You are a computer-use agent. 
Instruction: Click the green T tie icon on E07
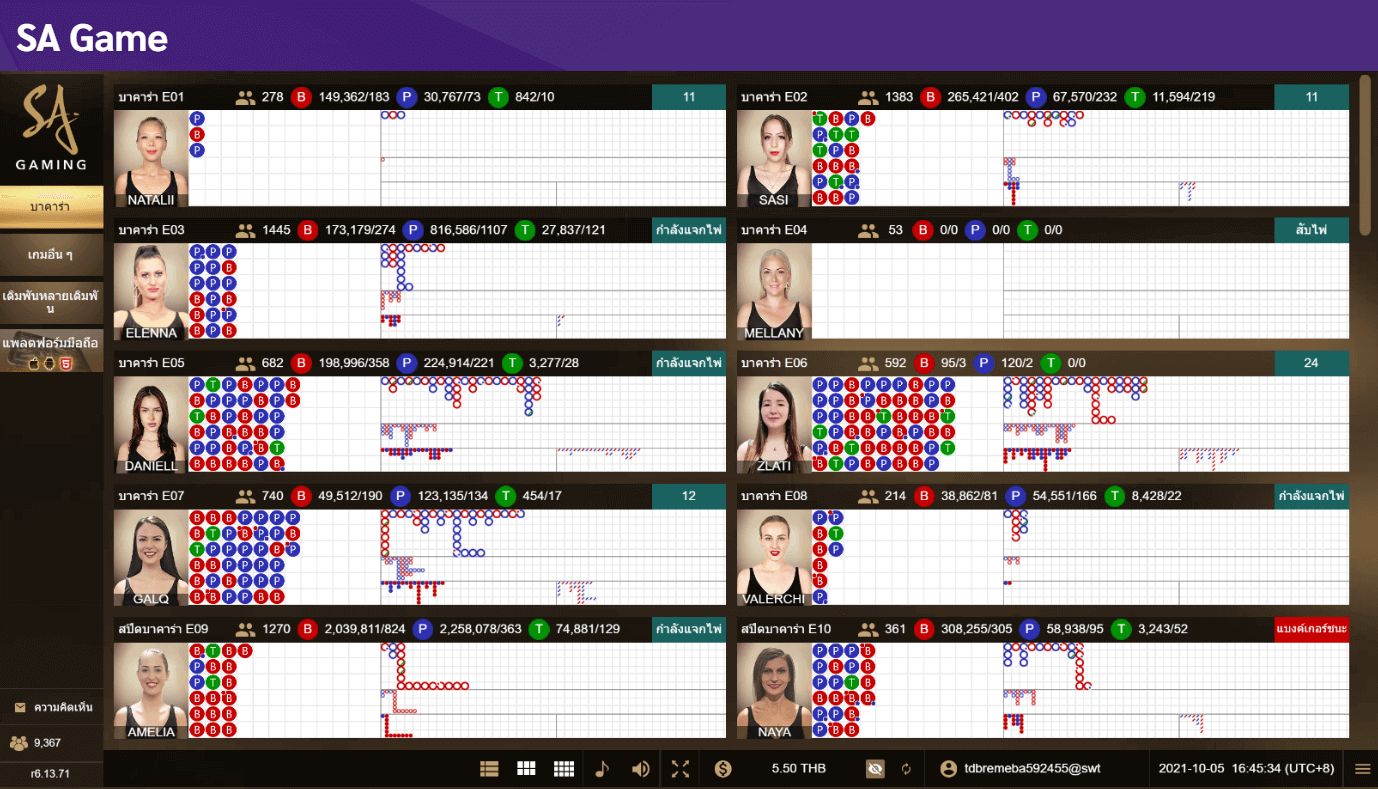coord(505,496)
